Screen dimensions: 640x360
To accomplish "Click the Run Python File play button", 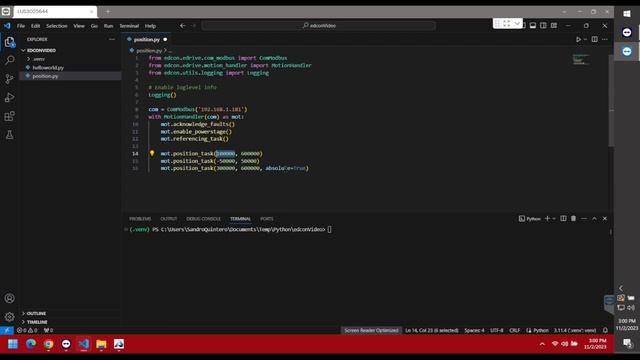I will pos(578,40).
